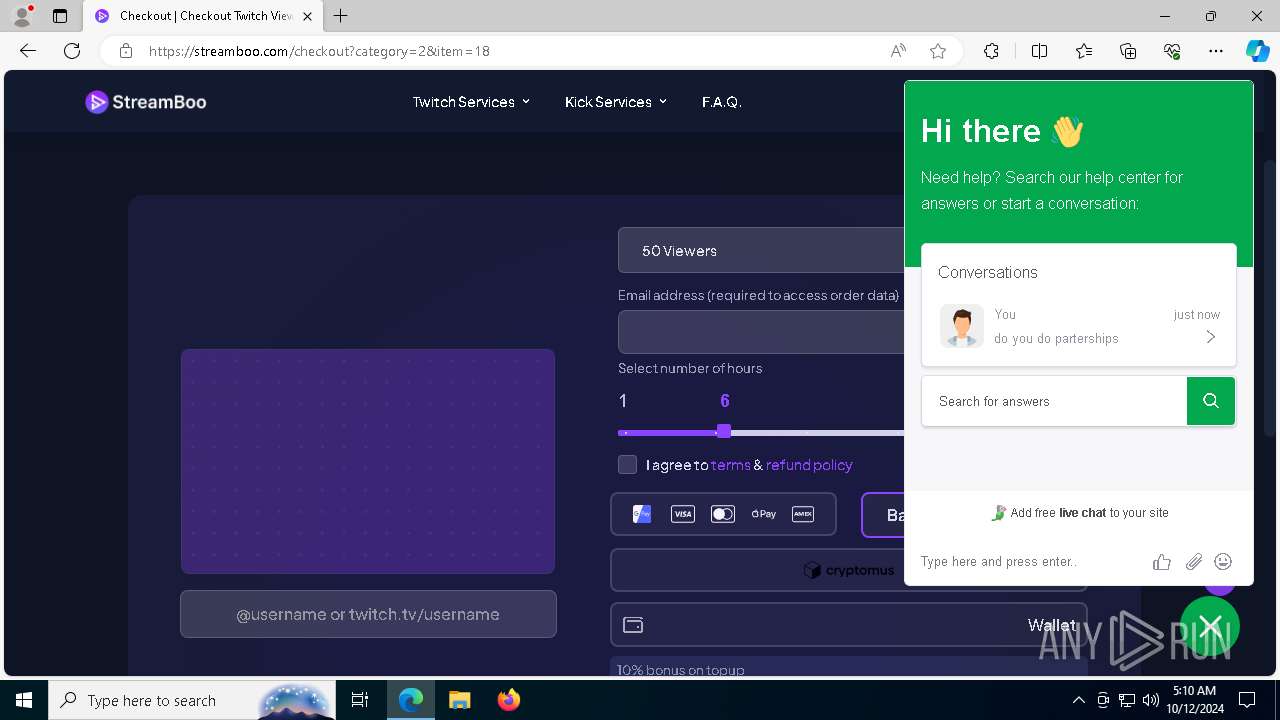
Task: Select the Checkout tab
Action: [204, 16]
